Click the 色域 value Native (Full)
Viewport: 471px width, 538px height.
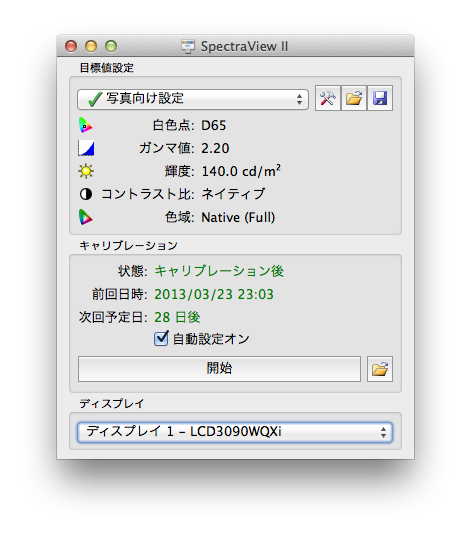(x=238, y=218)
